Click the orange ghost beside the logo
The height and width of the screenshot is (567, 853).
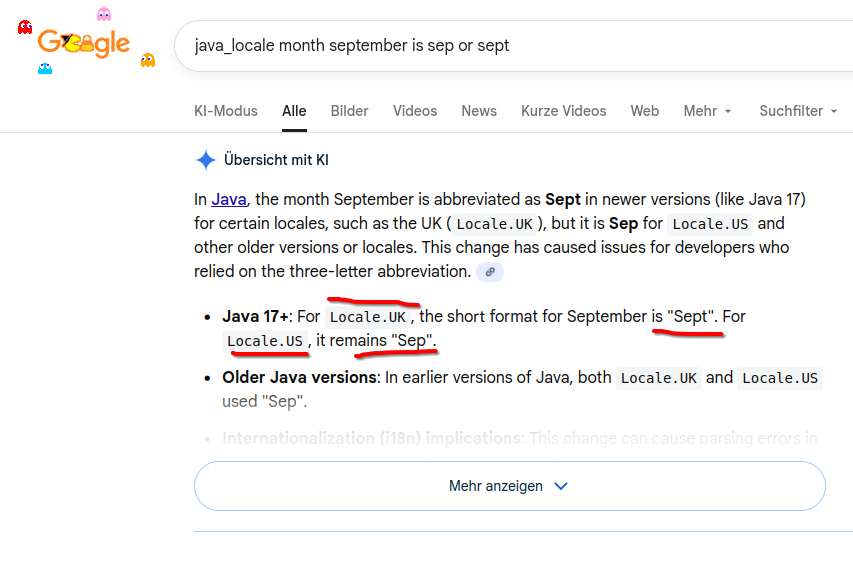tap(148, 60)
